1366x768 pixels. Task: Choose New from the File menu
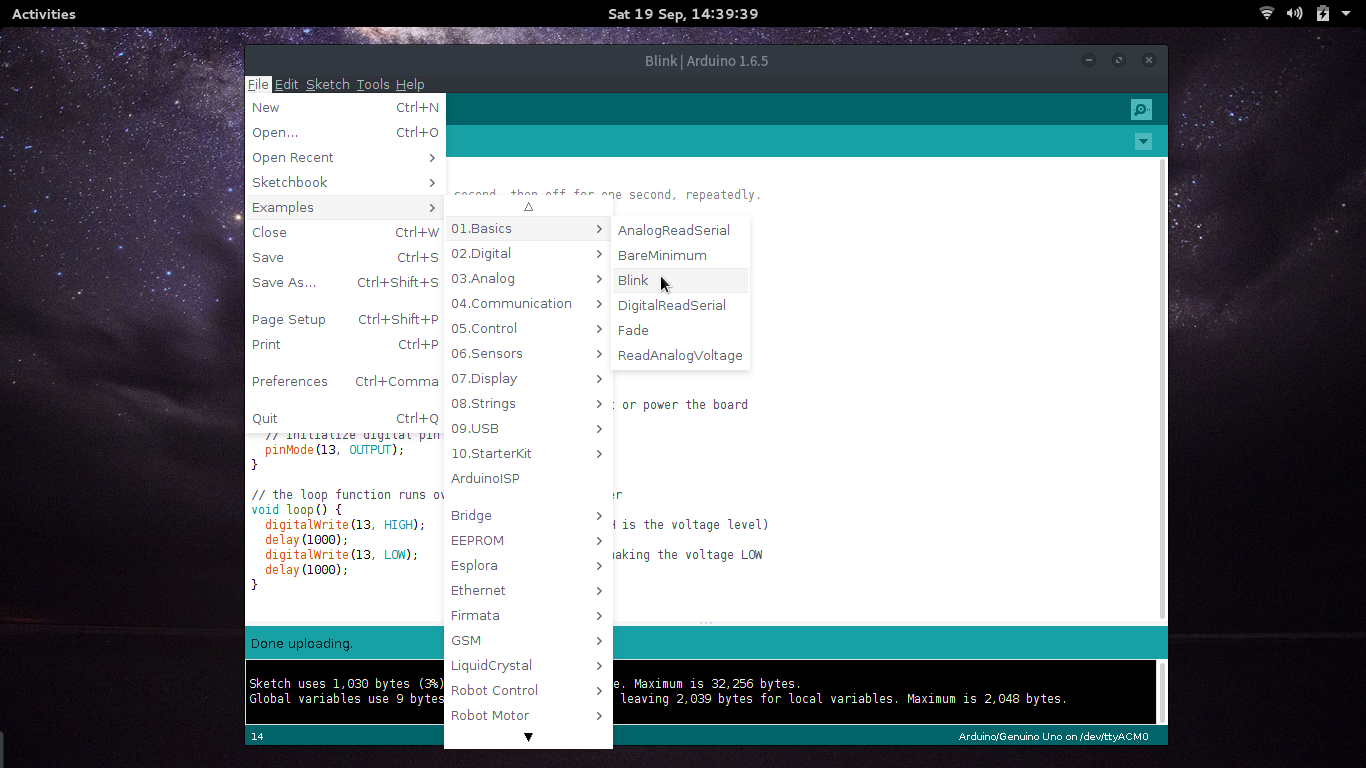tap(345, 108)
